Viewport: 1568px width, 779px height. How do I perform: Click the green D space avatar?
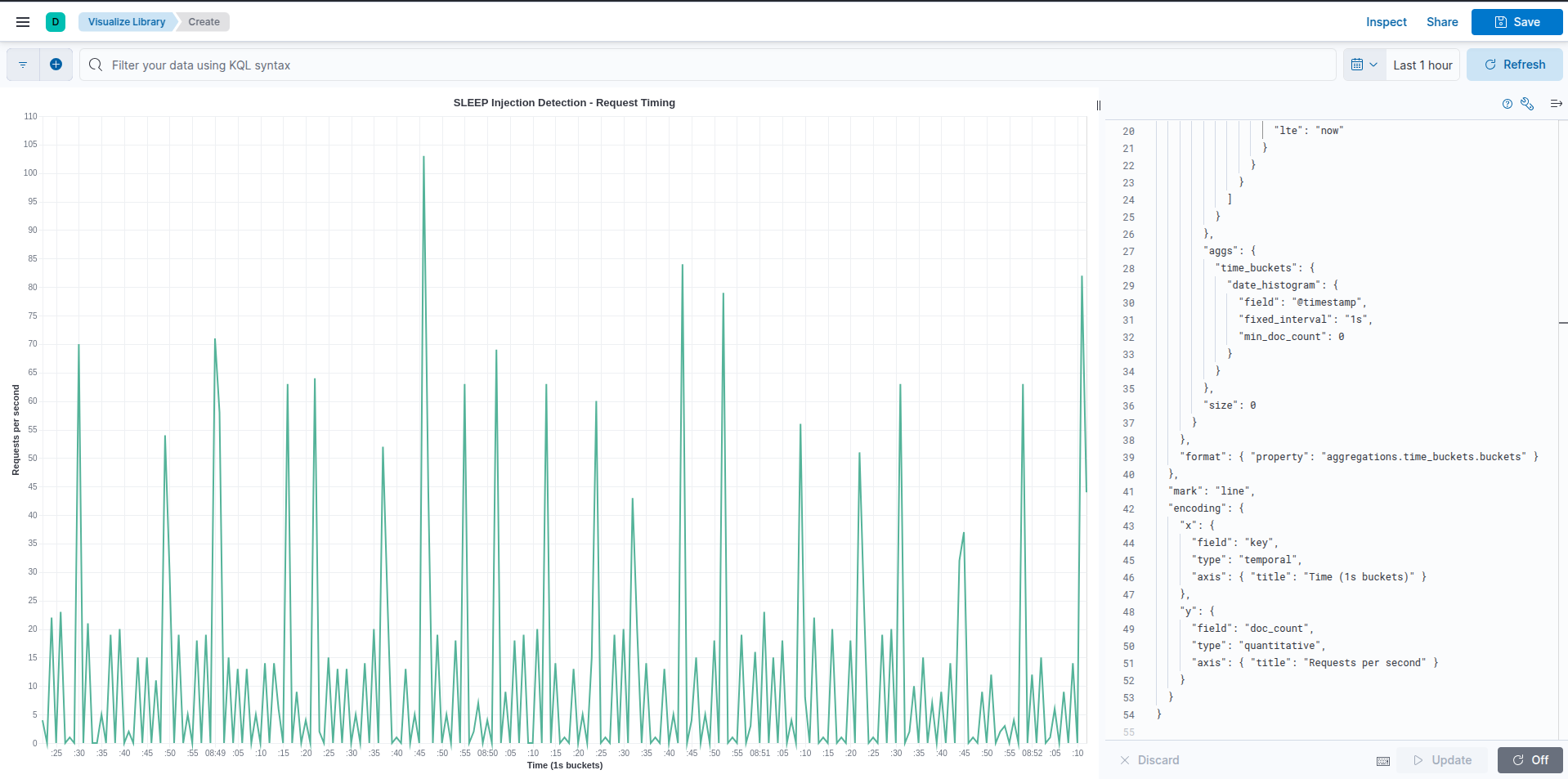(56, 22)
